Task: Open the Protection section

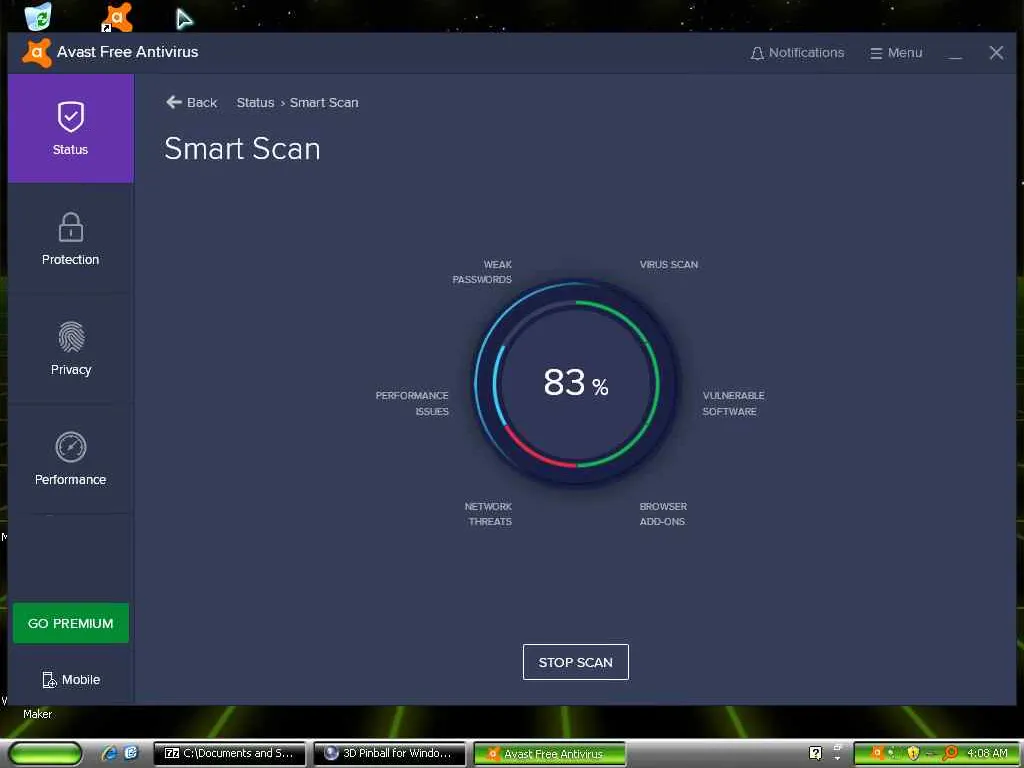Action: 71,238
